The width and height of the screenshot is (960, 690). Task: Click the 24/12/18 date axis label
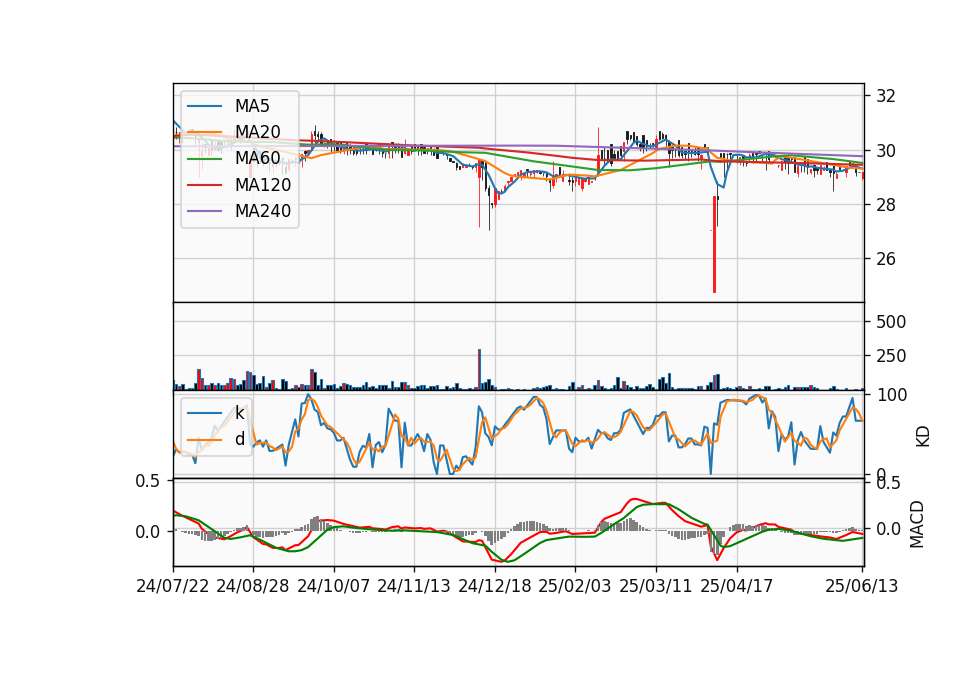click(495, 586)
